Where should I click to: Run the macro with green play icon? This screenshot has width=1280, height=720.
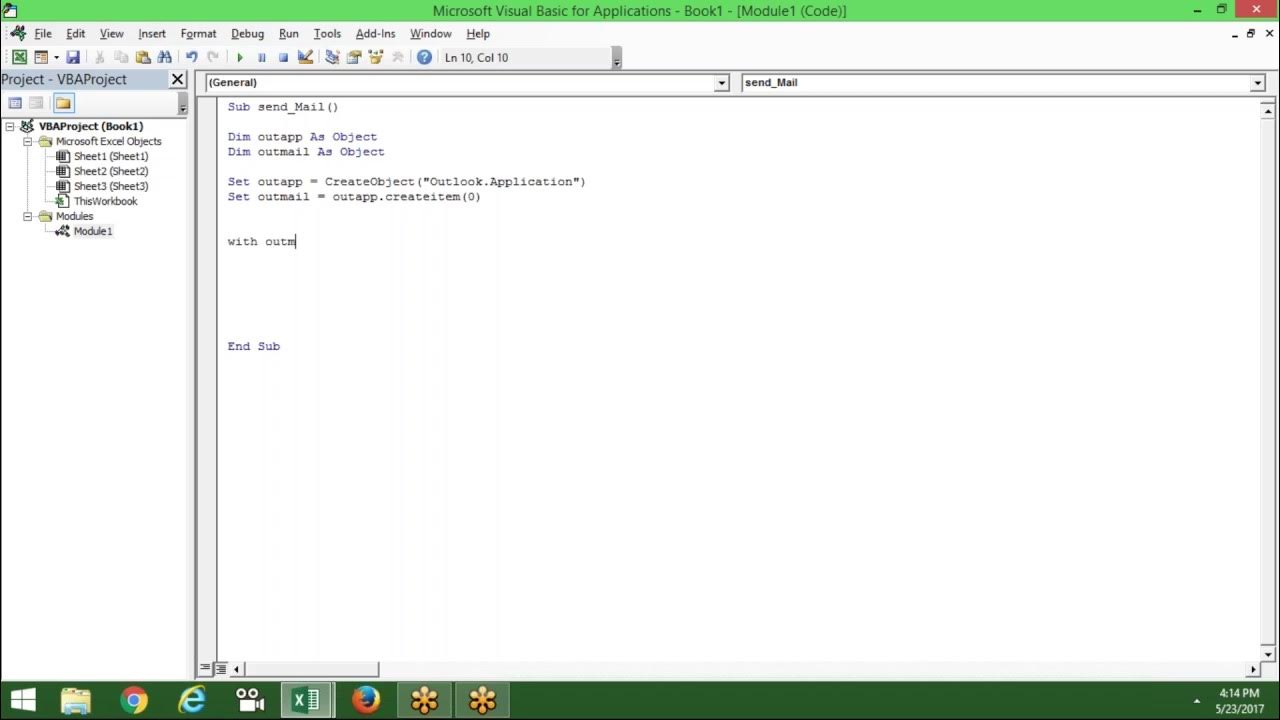tap(240, 58)
